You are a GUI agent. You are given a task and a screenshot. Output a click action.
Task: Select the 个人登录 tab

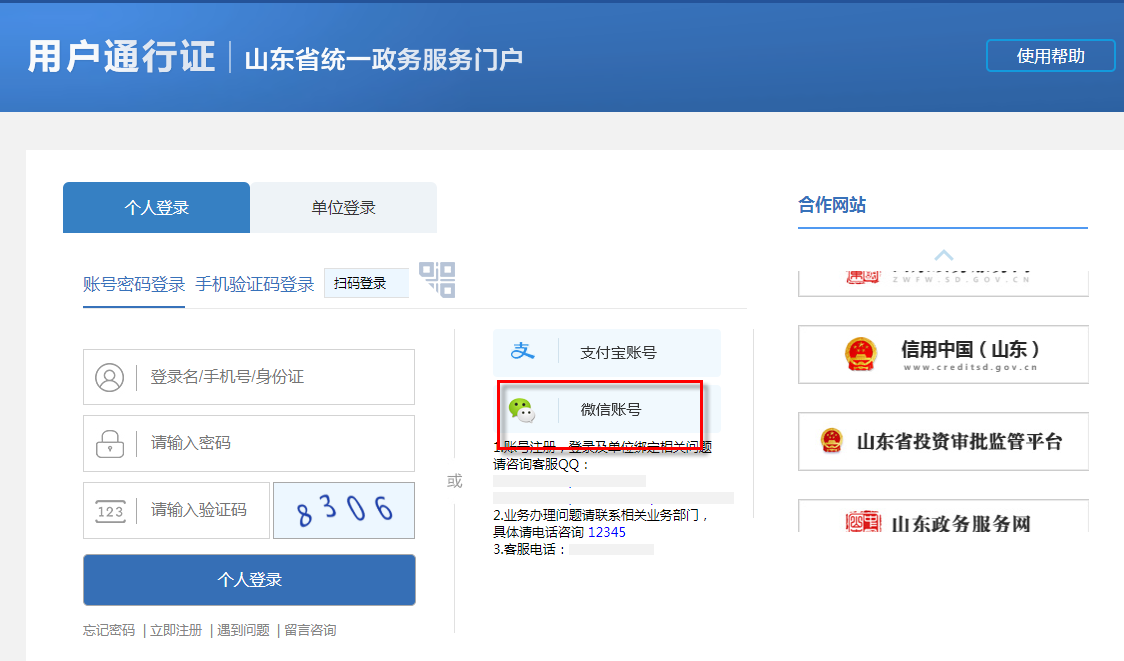tap(156, 208)
